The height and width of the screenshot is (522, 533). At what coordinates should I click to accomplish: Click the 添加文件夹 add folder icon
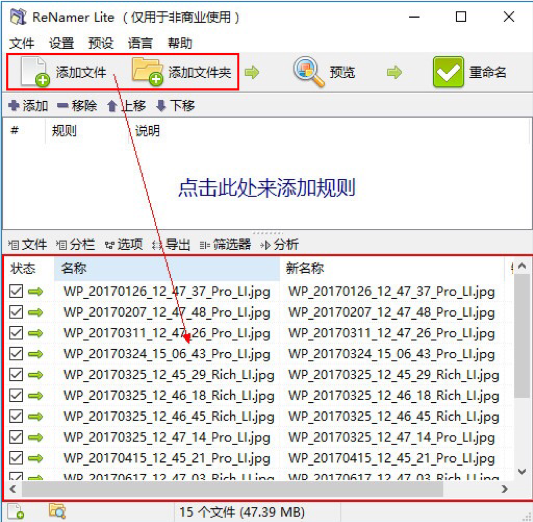tap(148, 71)
